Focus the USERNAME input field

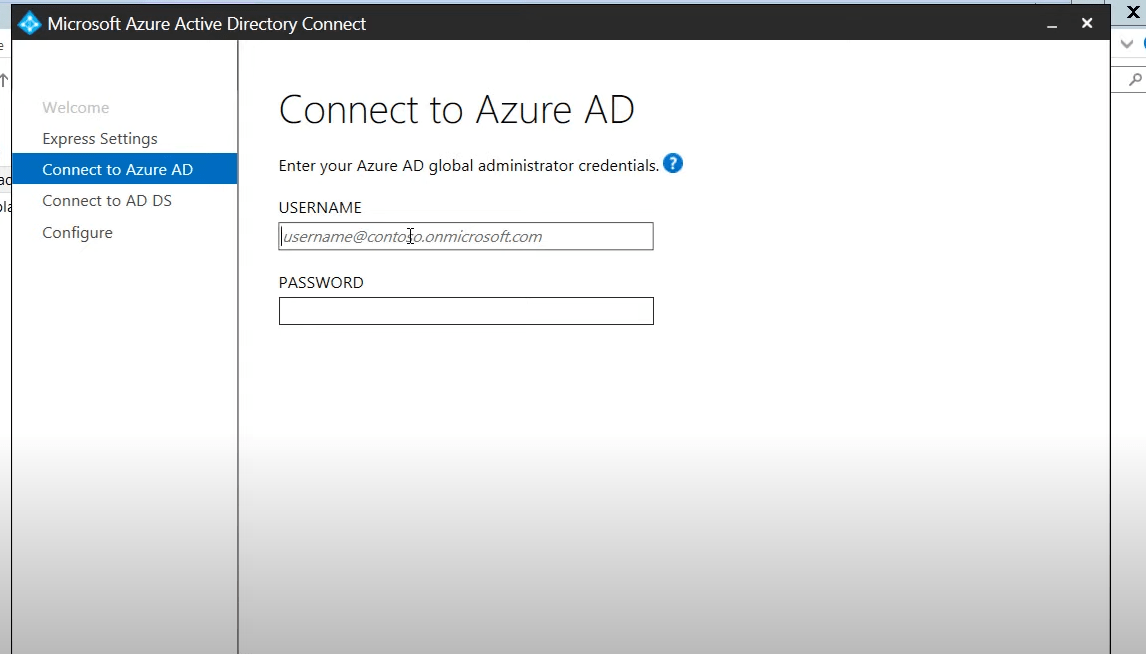[x=466, y=236]
